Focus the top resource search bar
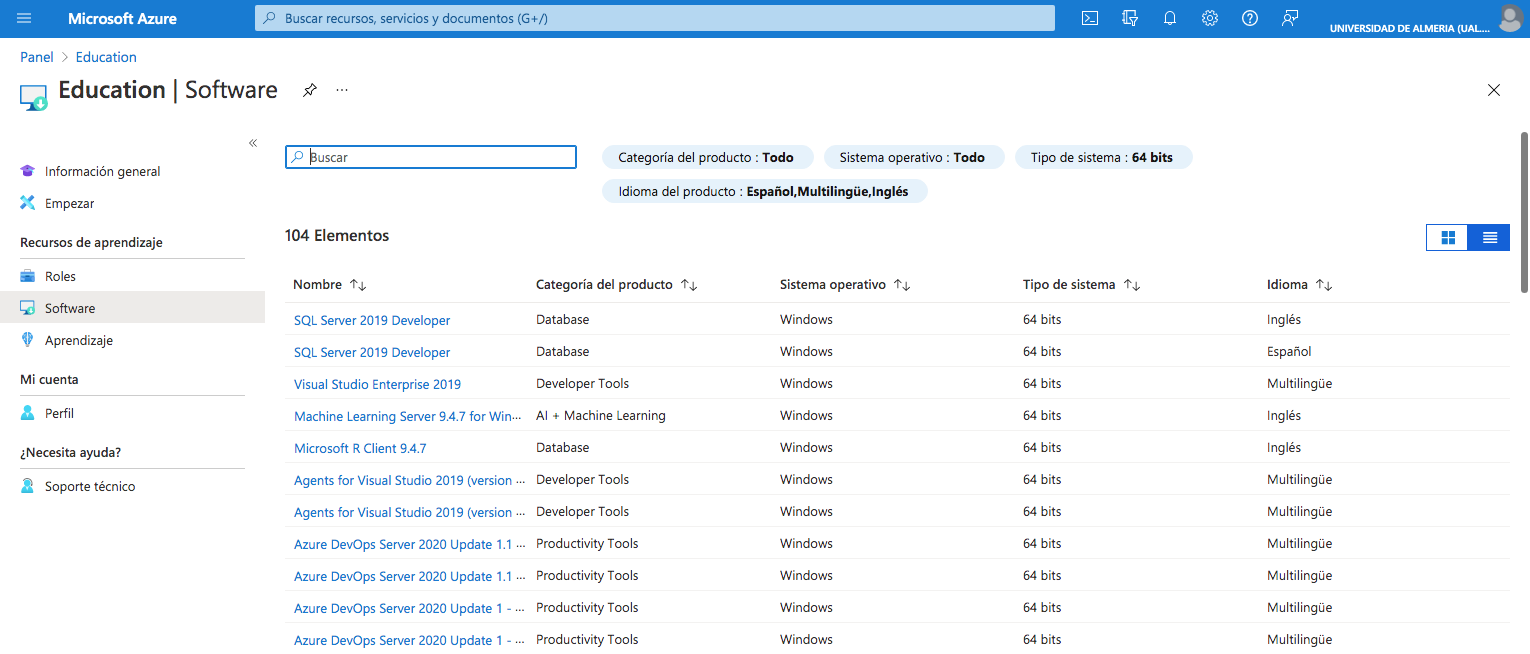The image size is (1530, 654). click(x=655, y=18)
